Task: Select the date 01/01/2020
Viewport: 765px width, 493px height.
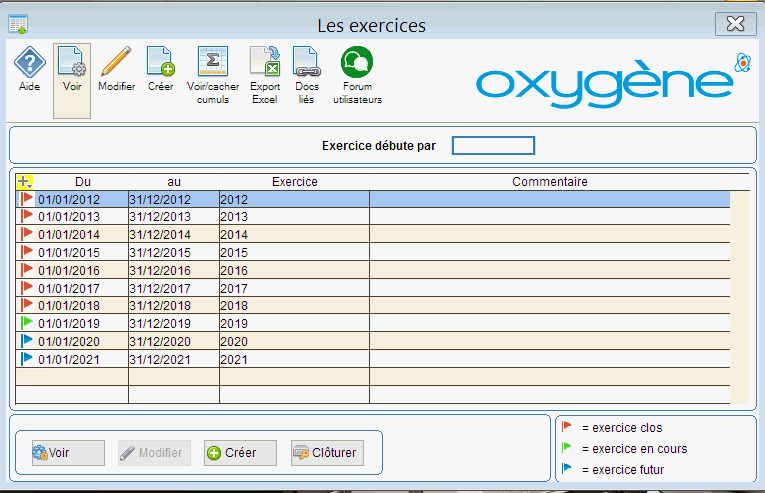Action: pos(69,342)
